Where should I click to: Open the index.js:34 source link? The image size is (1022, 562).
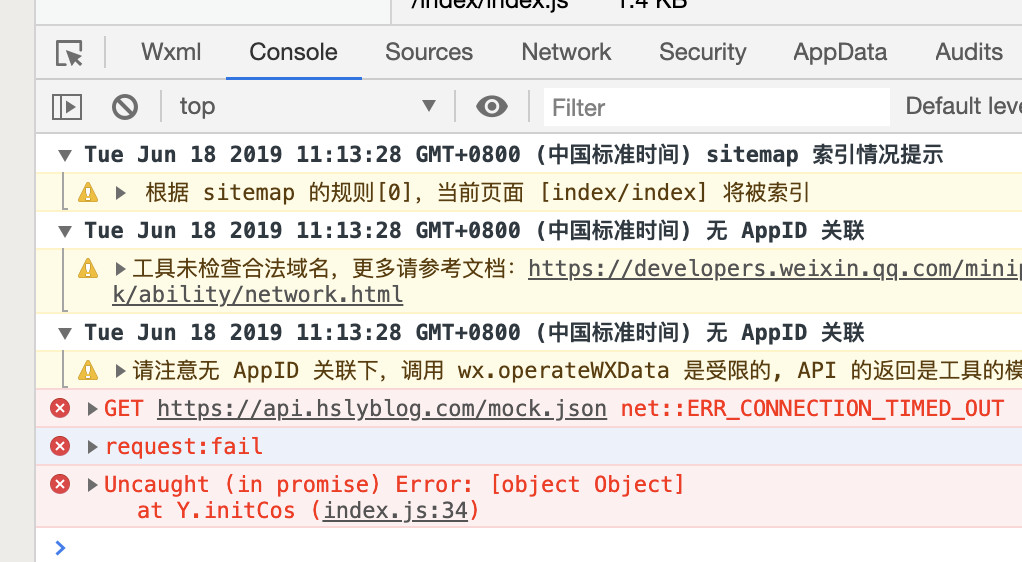(x=396, y=510)
